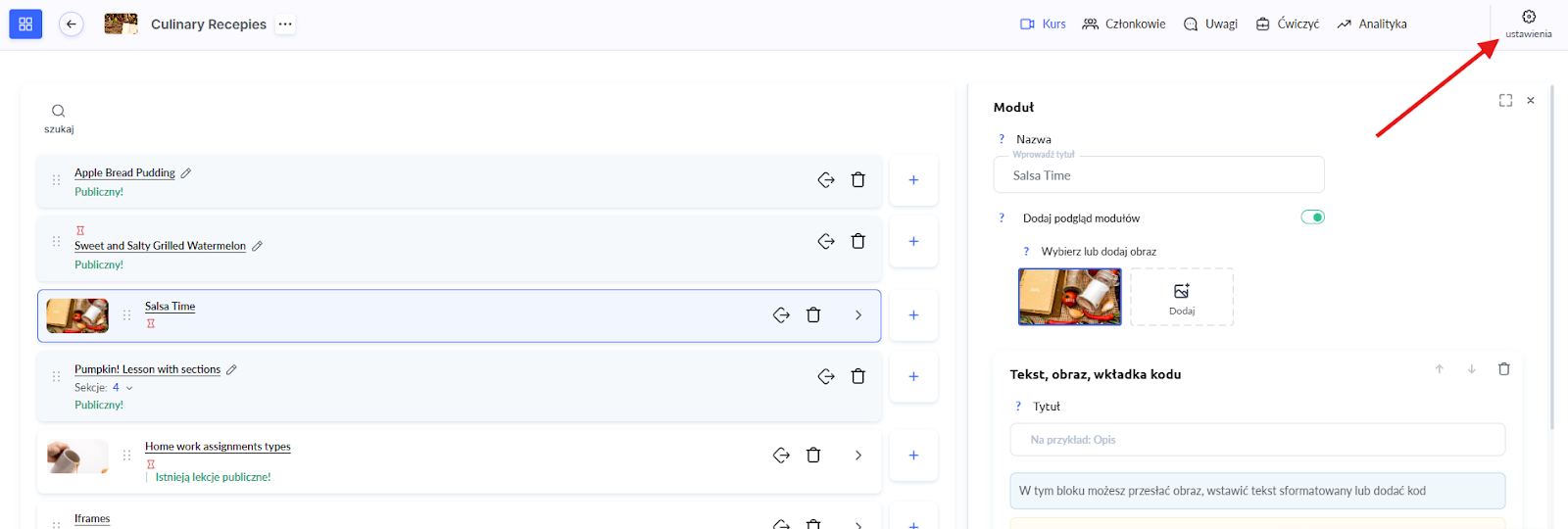Delete the Apple Bread Pudding lesson
Image resolution: width=1568 pixels, height=529 pixels.
pyautogui.click(x=857, y=180)
